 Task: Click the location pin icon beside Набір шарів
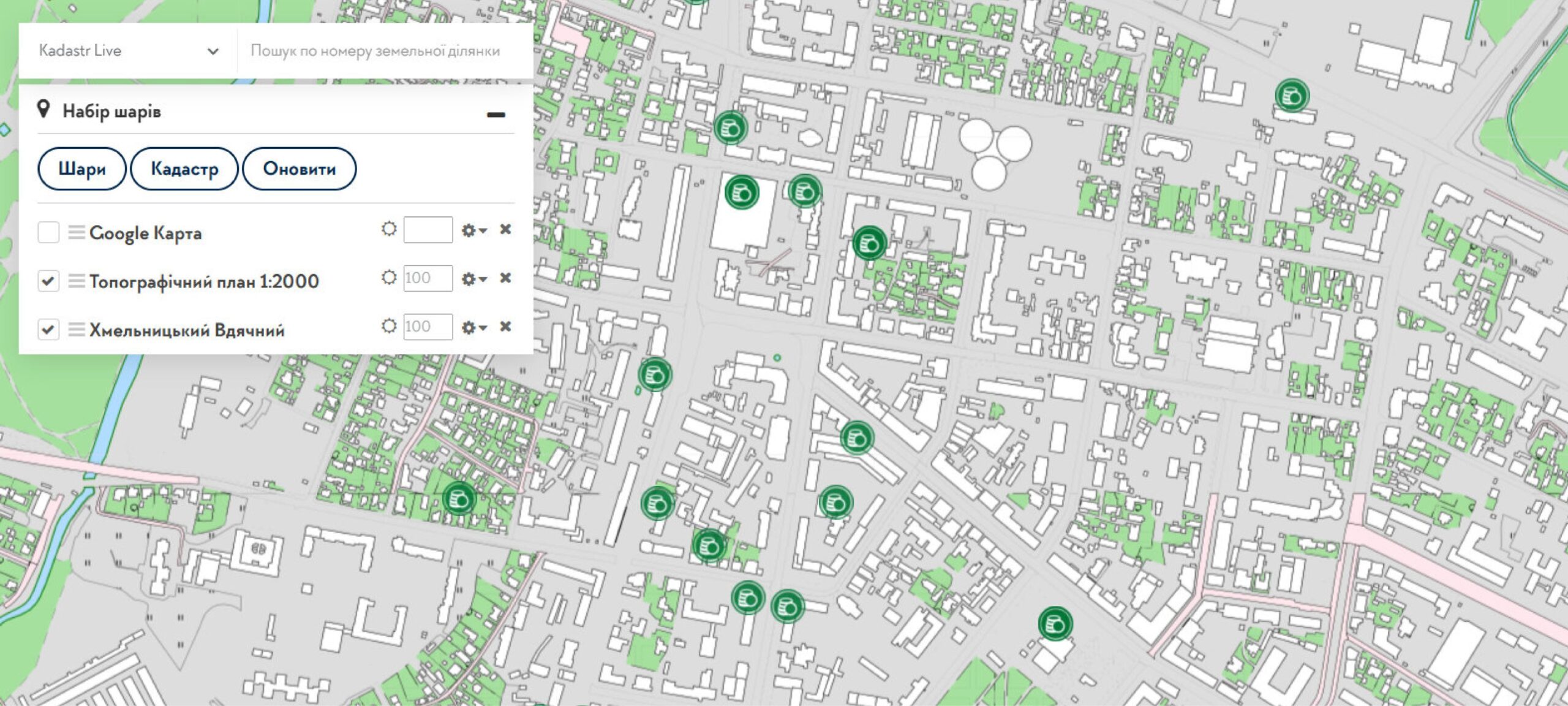click(x=43, y=110)
